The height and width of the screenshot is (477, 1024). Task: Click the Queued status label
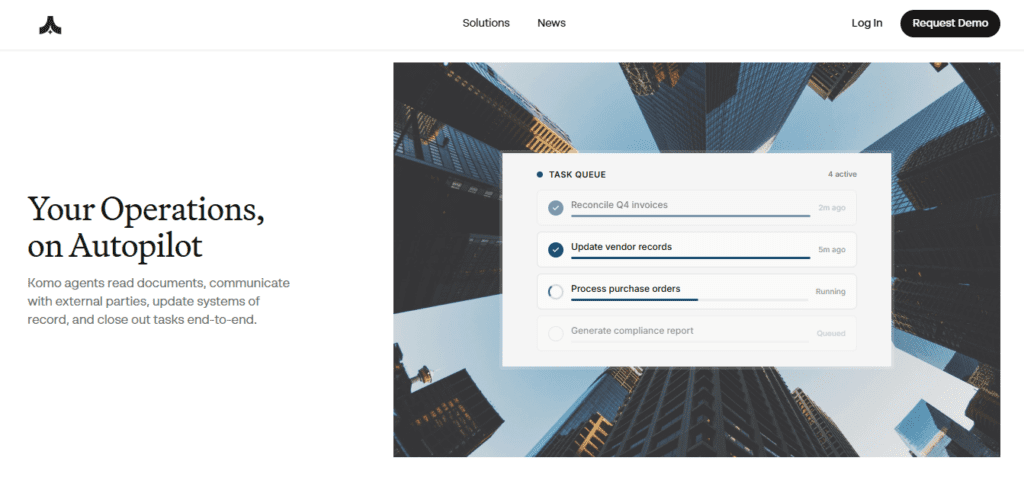[x=830, y=334]
